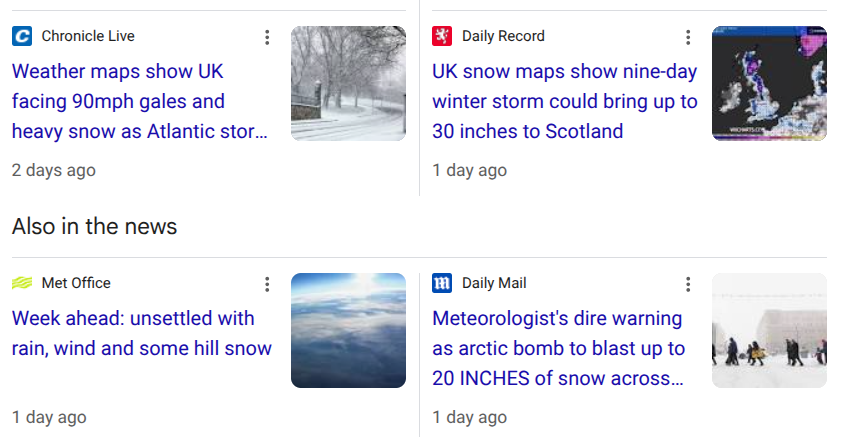The height and width of the screenshot is (437, 862).
Task: Click the UK snow map thumbnail
Action: point(769,84)
